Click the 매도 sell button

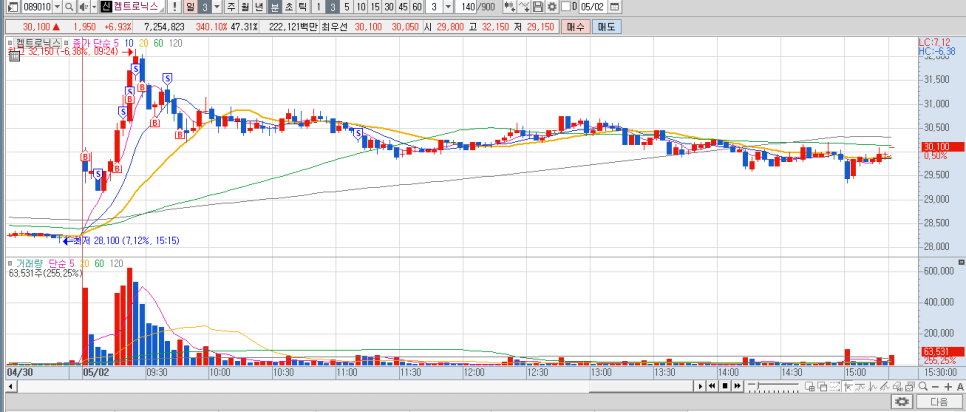(607, 26)
